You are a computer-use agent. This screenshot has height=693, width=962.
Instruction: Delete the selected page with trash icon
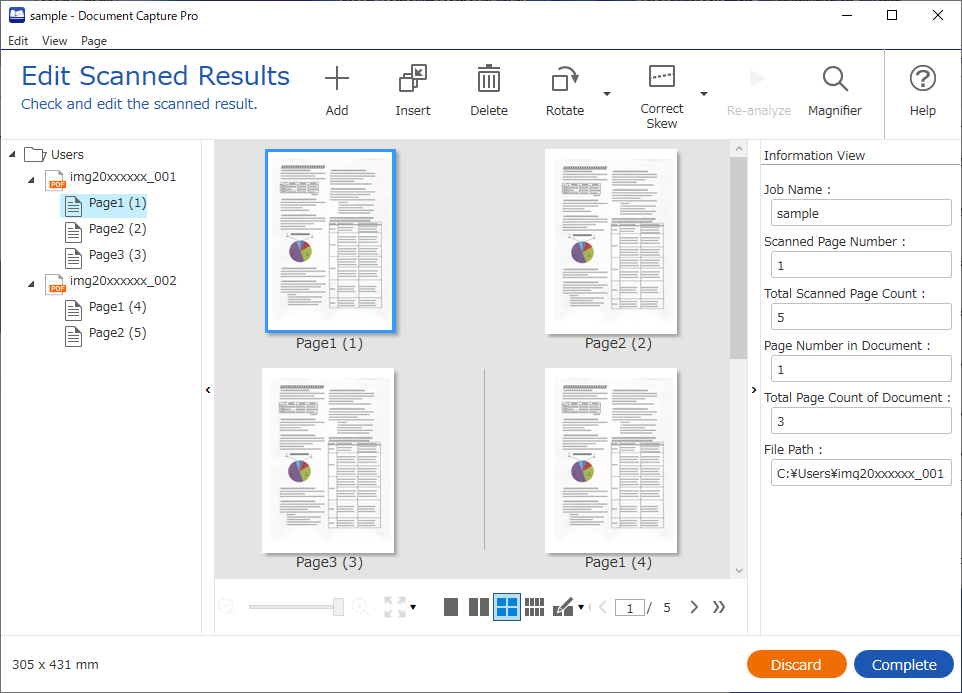coord(489,79)
